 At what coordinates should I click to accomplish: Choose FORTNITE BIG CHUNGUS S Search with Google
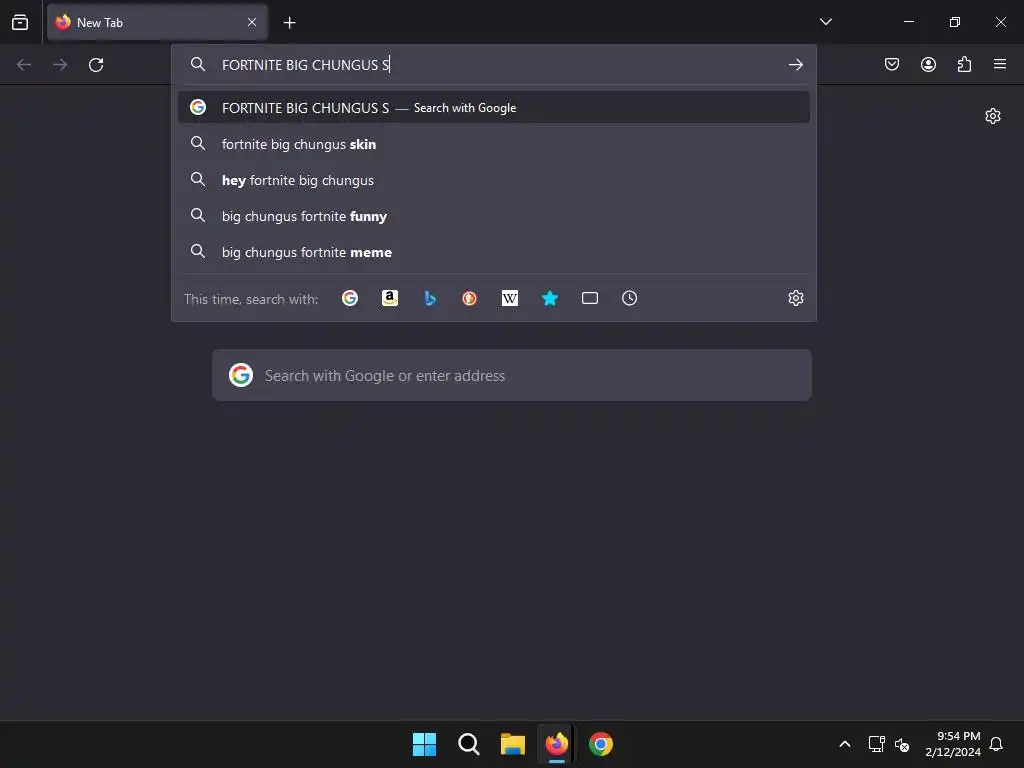[494, 108]
